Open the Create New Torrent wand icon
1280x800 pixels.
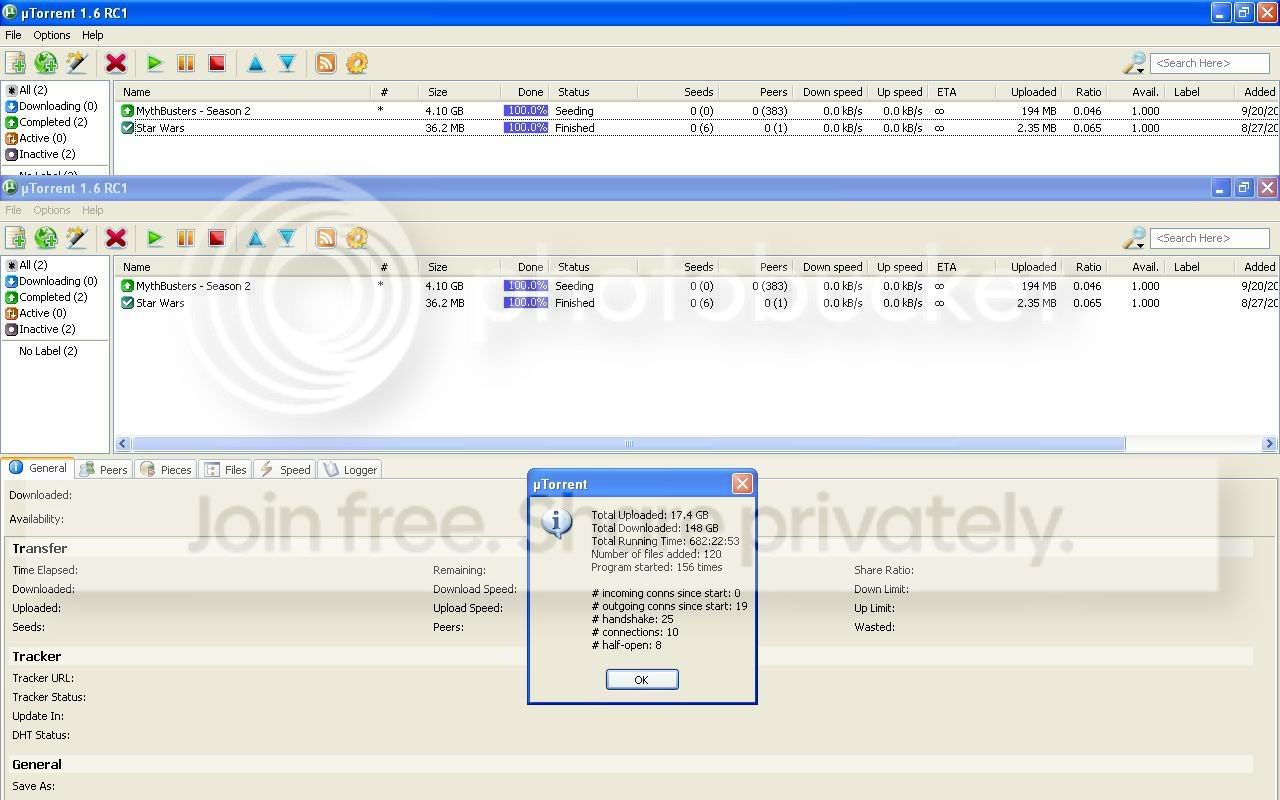tap(77, 238)
